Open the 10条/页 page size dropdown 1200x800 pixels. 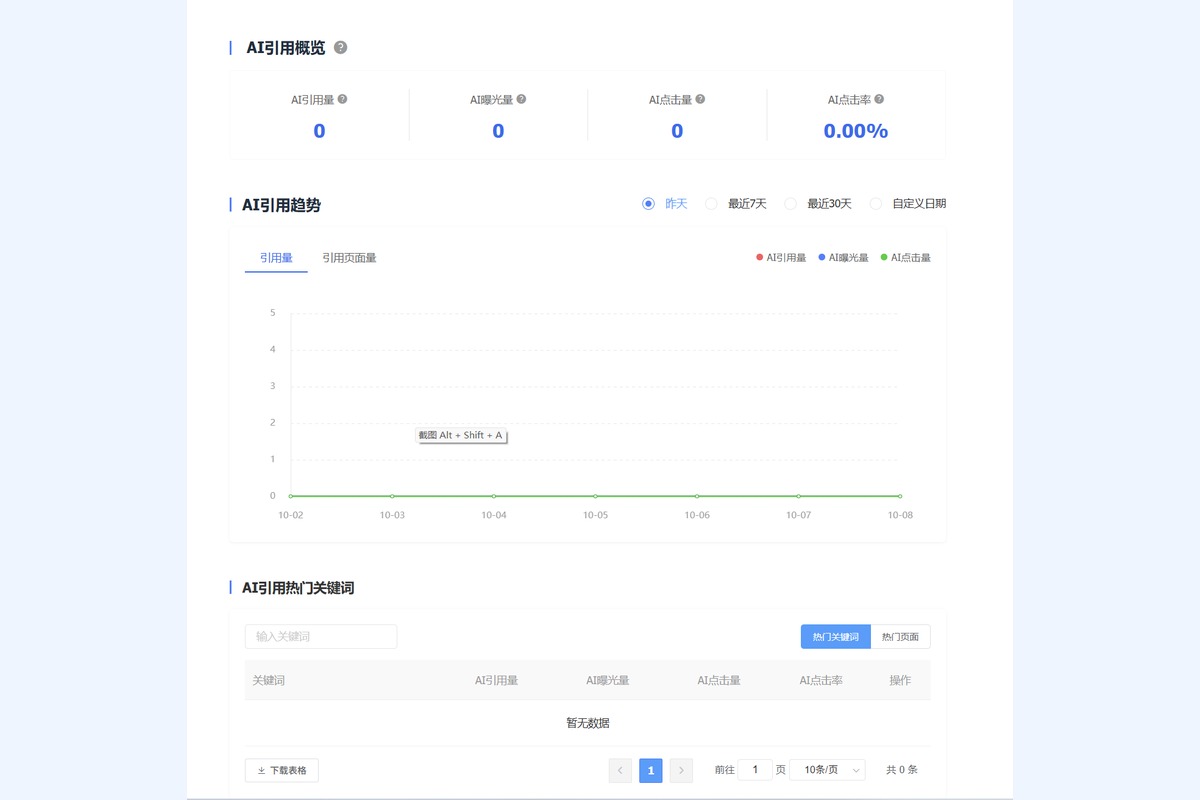tap(827, 770)
